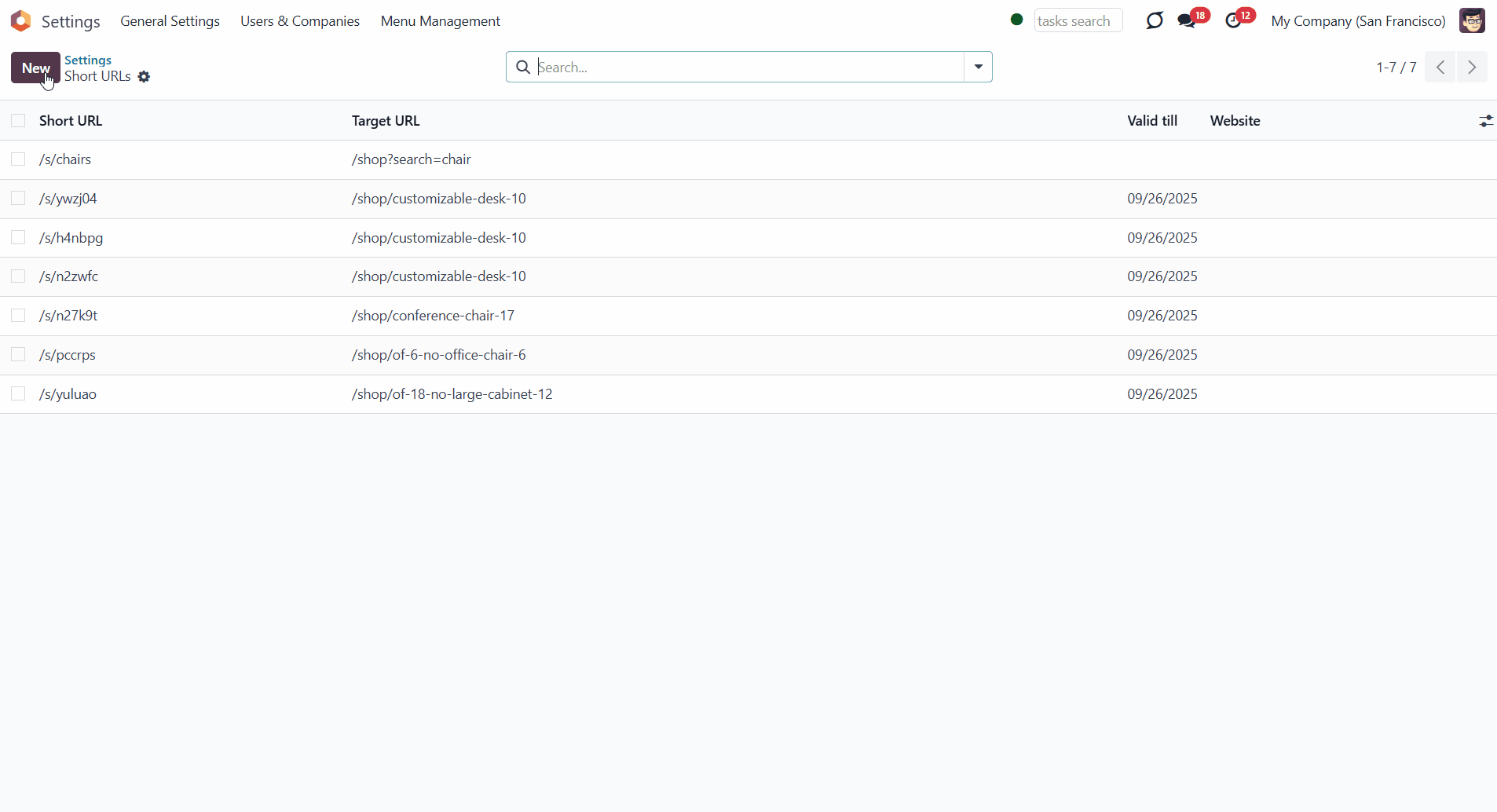Sort by Valid till column header
1497x812 pixels.
tap(1152, 121)
